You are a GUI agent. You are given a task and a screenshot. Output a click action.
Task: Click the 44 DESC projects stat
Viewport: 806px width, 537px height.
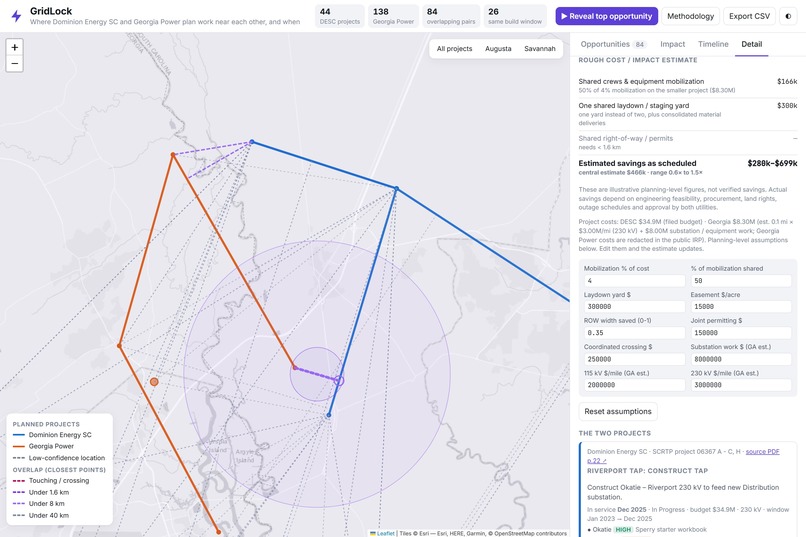(x=340, y=16)
